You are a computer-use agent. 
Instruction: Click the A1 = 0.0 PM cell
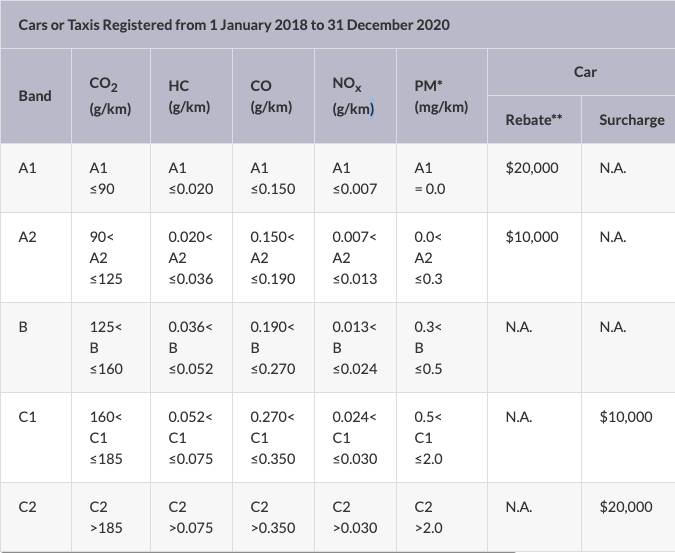[x=431, y=178]
